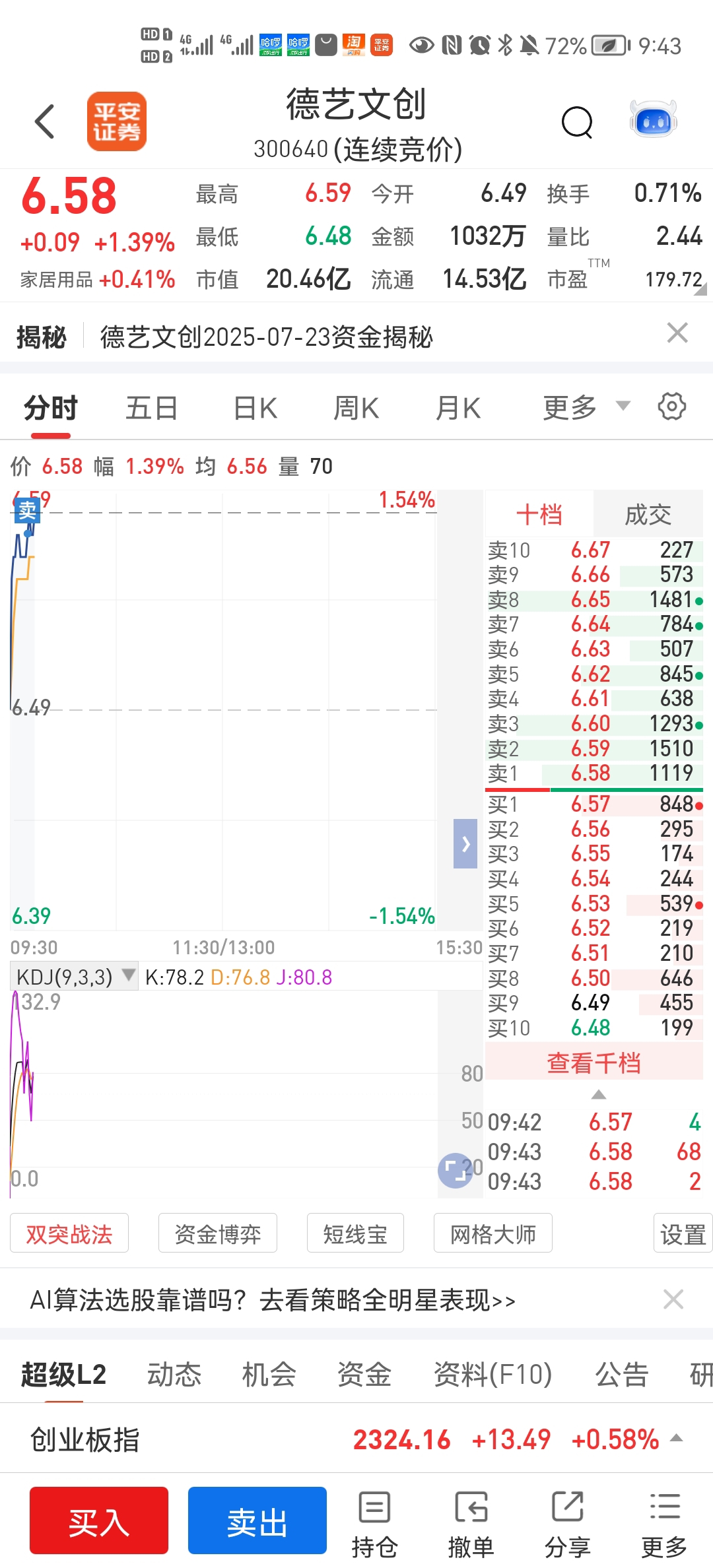Select 卖8 row at 6.65
Image resolution: width=713 pixels, height=1568 pixels.
click(x=594, y=599)
